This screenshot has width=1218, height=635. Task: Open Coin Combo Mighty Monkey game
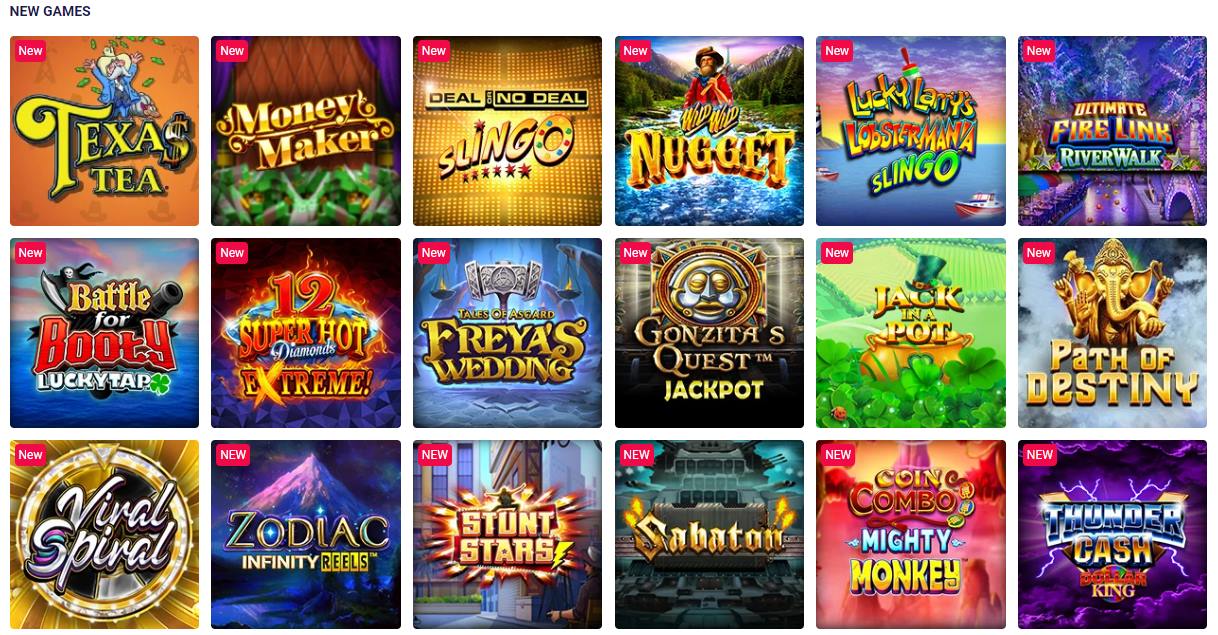(911, 534)
